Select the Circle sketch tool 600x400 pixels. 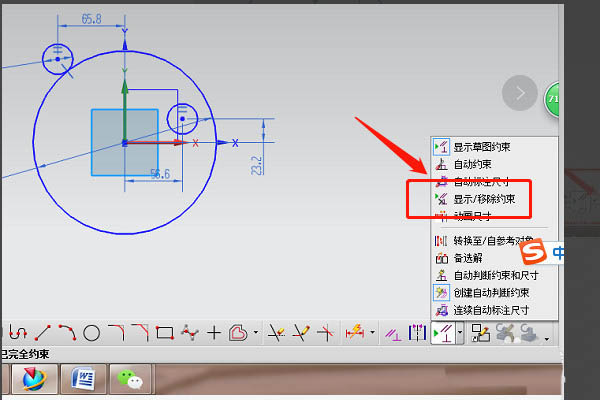tap(91, 332)
